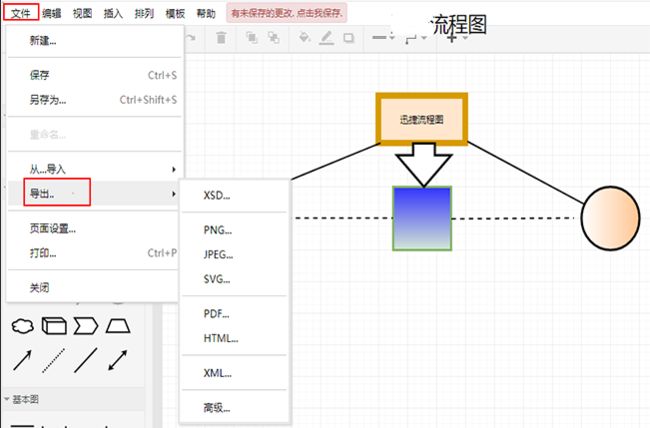Select the bidirectional arrow shape
Image resolution: width=650 pixels, height=428 pixels.
tap(118, 360)
